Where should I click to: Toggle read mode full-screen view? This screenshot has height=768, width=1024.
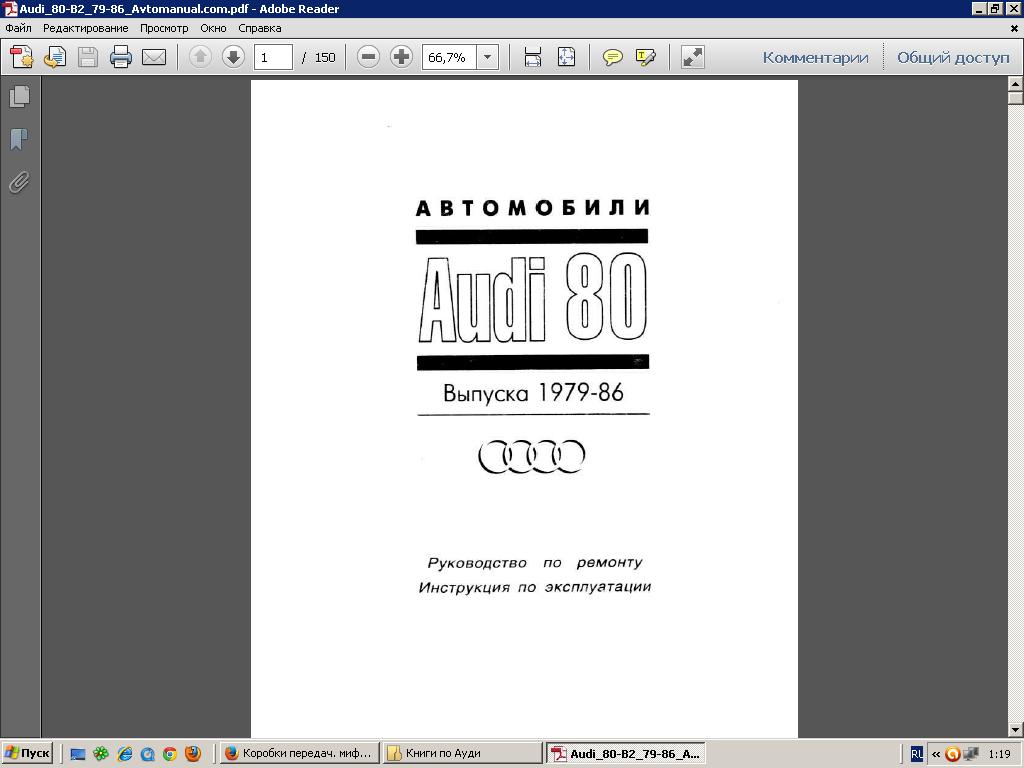pos(692,57)
